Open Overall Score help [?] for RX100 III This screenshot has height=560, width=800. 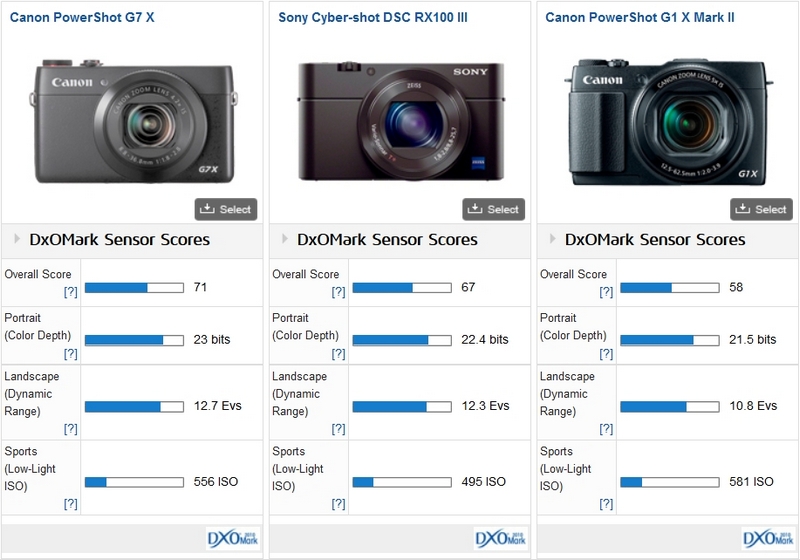338,292
